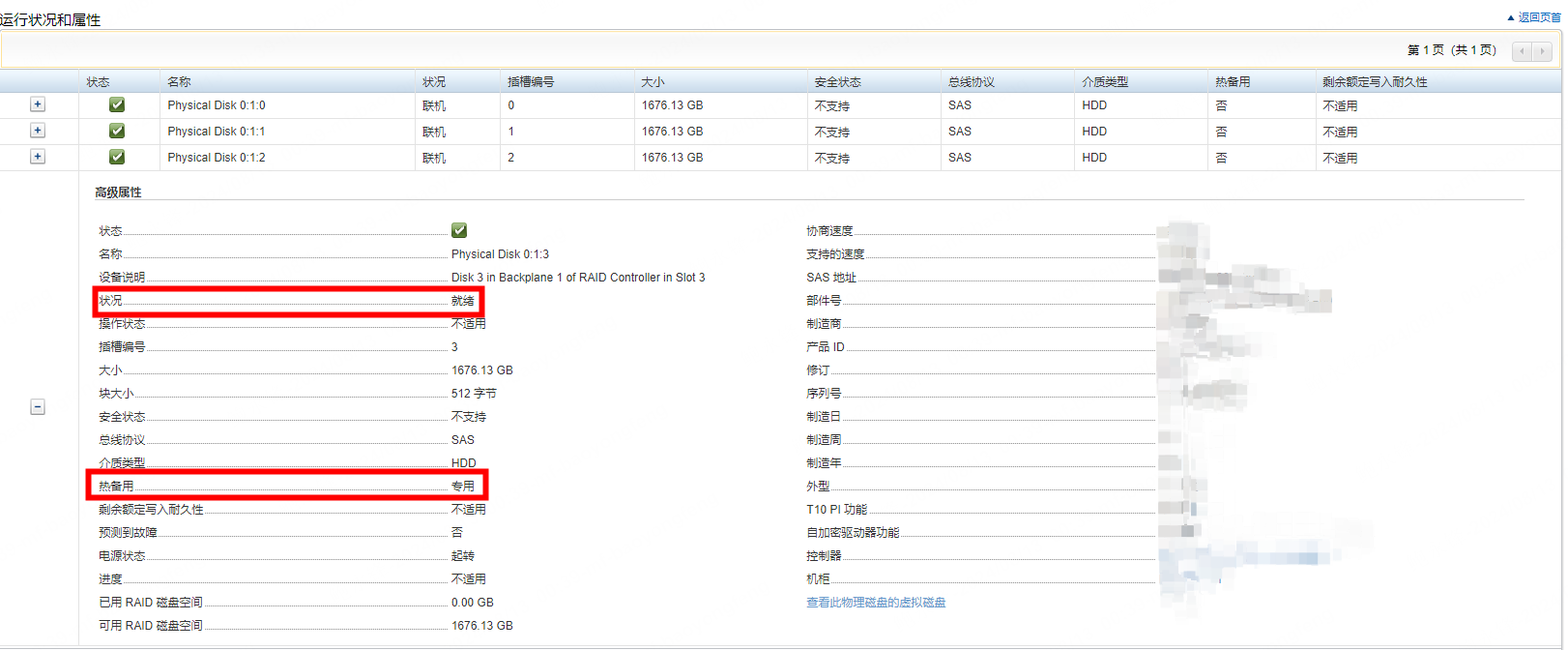
Task: Click slot number 2 in the disk table
Action: (x=511, y=158)
